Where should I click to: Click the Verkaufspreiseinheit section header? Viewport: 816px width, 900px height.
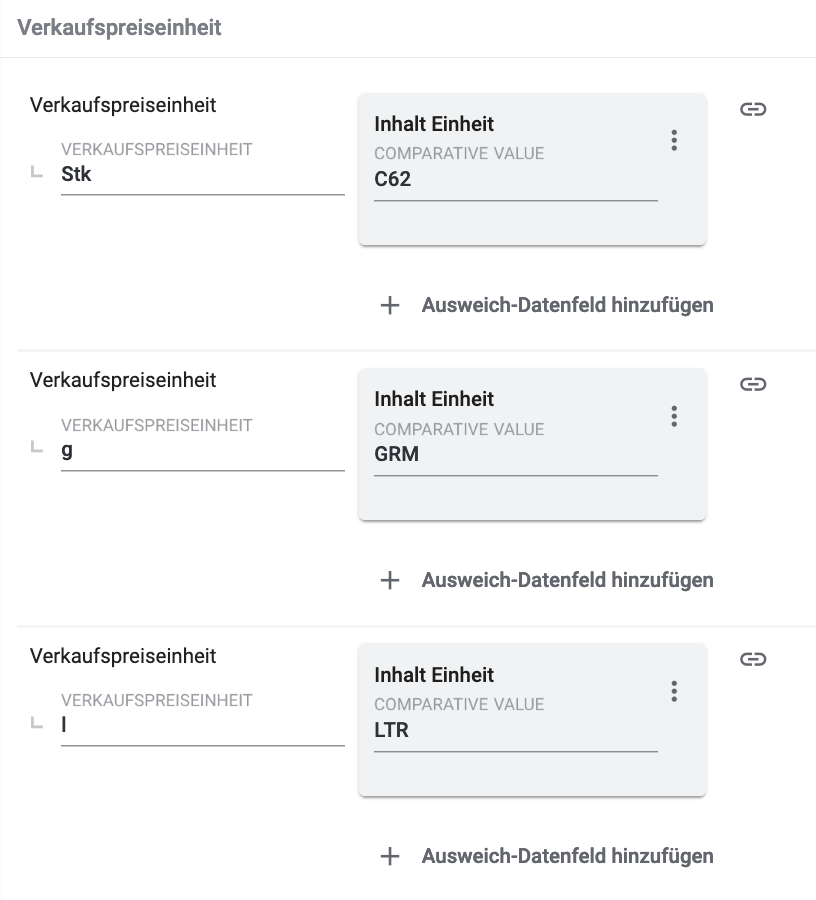[120, 27]
